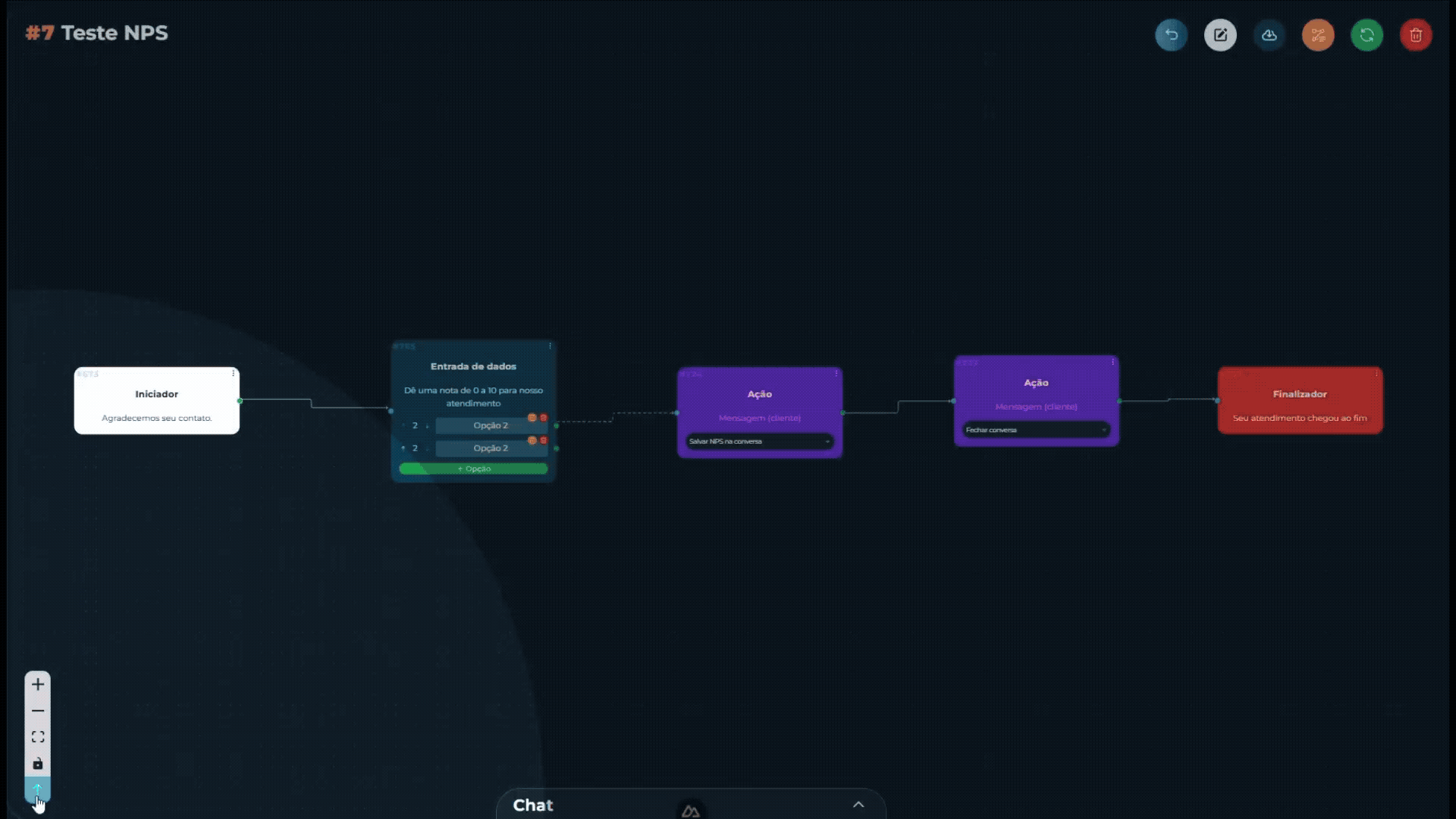Select the Iniciador node
Image resolution: width=1456 pixels, height=819 pixels.
click(157, 400)
